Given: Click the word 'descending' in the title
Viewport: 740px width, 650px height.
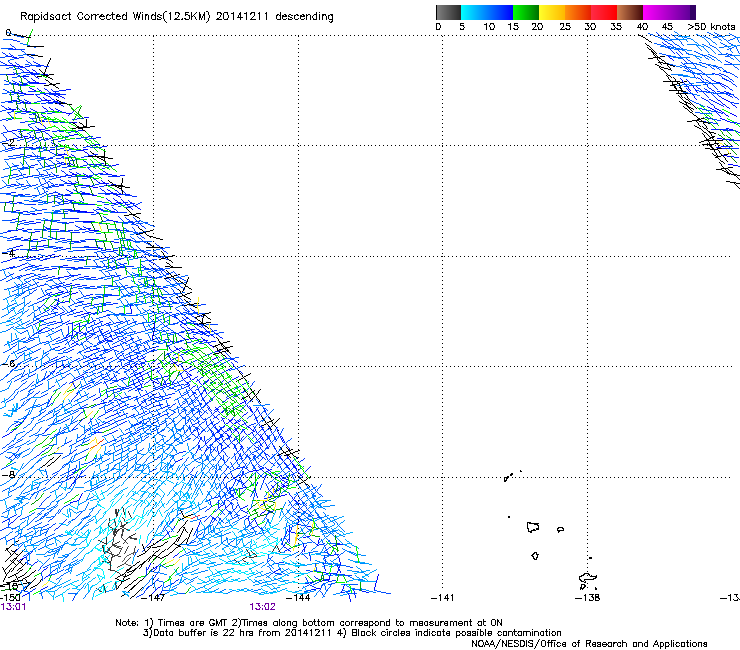Looking at the screenshot, I should pyautogui.click(x=304, y=17).
